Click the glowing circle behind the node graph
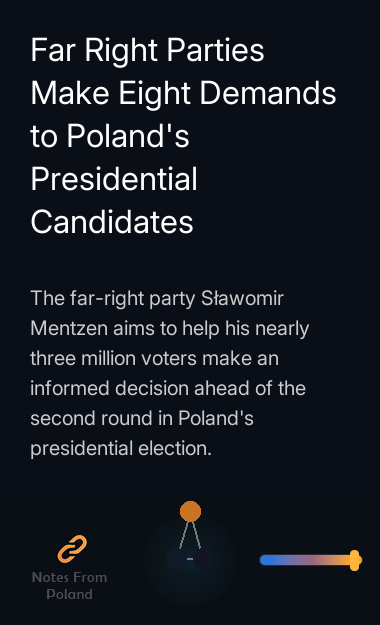The width and height of the screenshot is (380, 625). click(x=190, y=558)
